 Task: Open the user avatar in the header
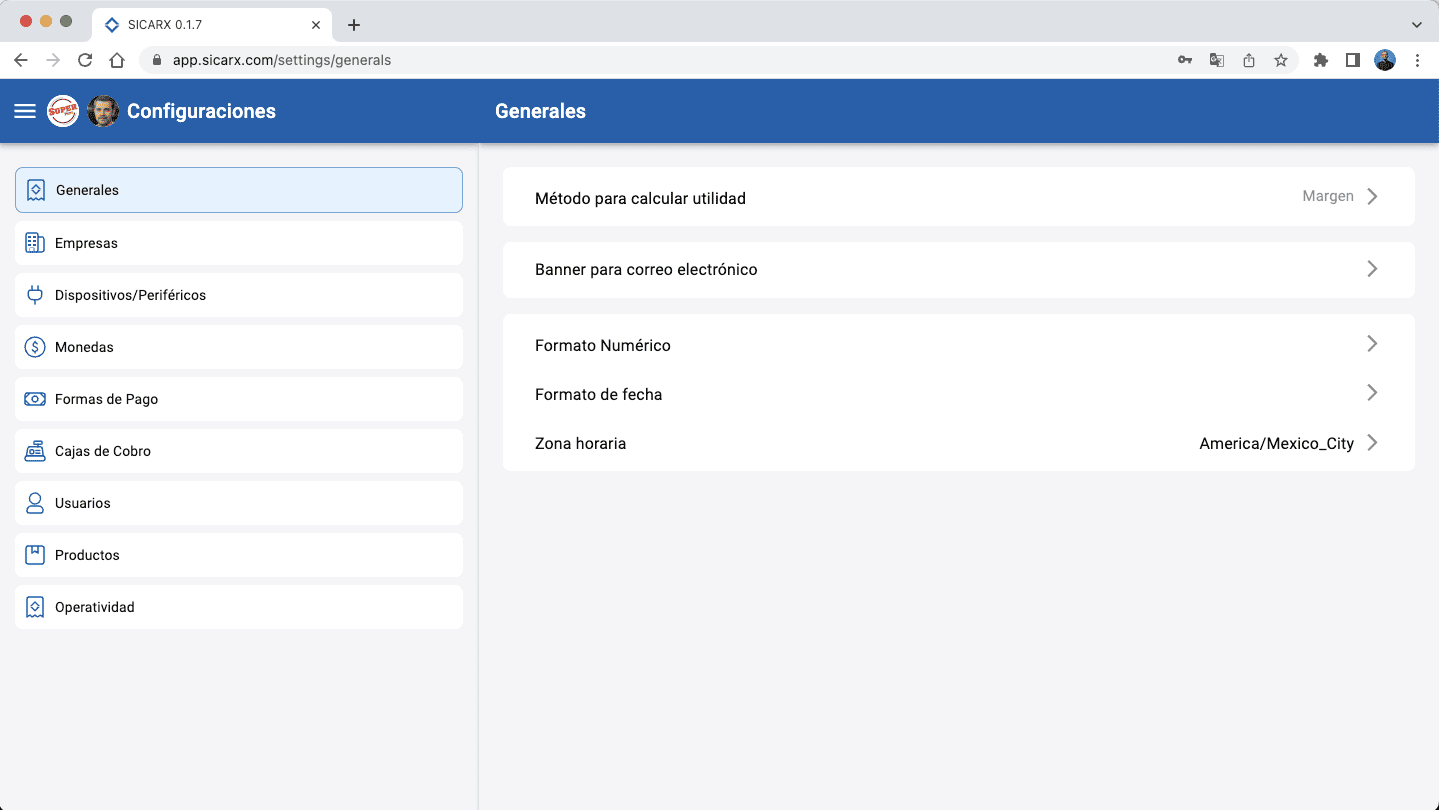103,111
